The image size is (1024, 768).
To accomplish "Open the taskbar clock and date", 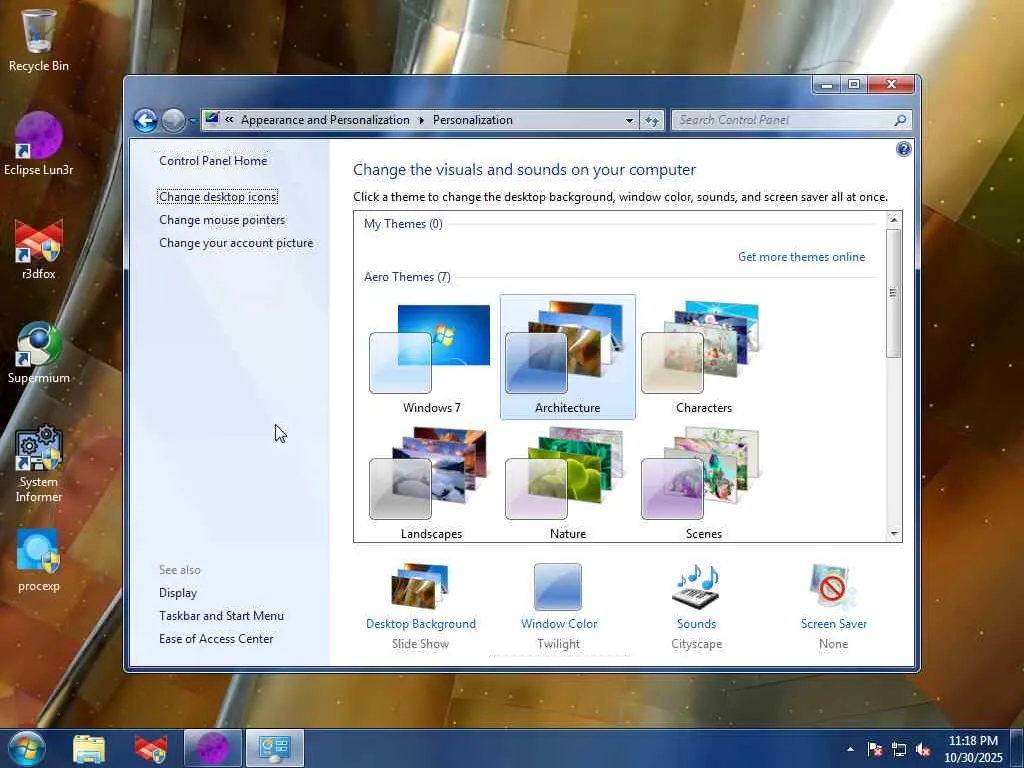I will coord(973,749).
